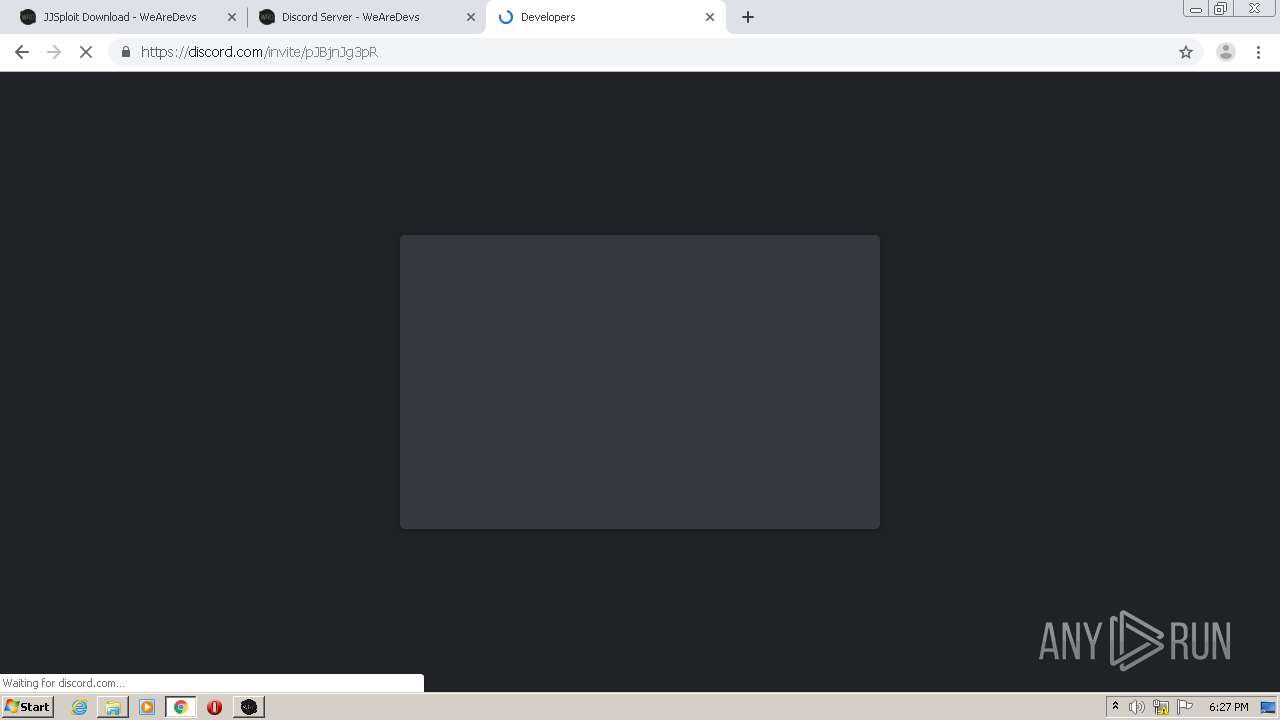Image resolution: width=1280 pixels, height=720 pixels.
Task: Open Opera browser taskbar icon
Action: coord(214,707)
